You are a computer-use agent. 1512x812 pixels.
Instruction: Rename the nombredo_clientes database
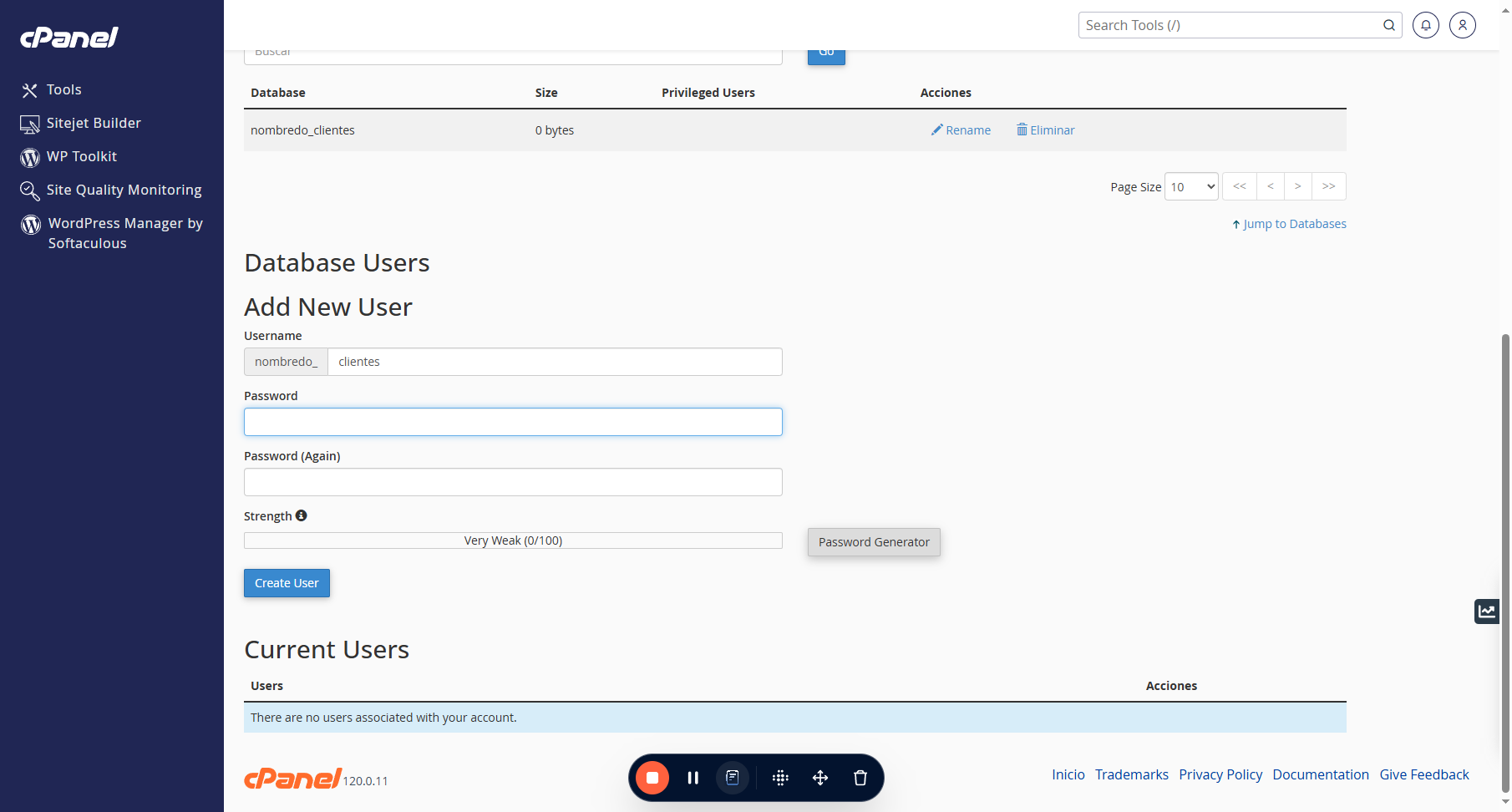click(961, 130)
